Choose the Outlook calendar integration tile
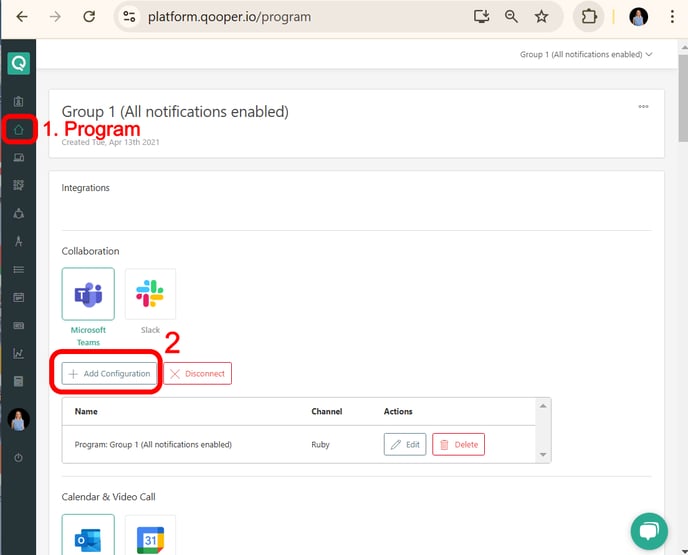Image resolution: width=688 pixels, height=555 pixels. click(x=88, y=535)
